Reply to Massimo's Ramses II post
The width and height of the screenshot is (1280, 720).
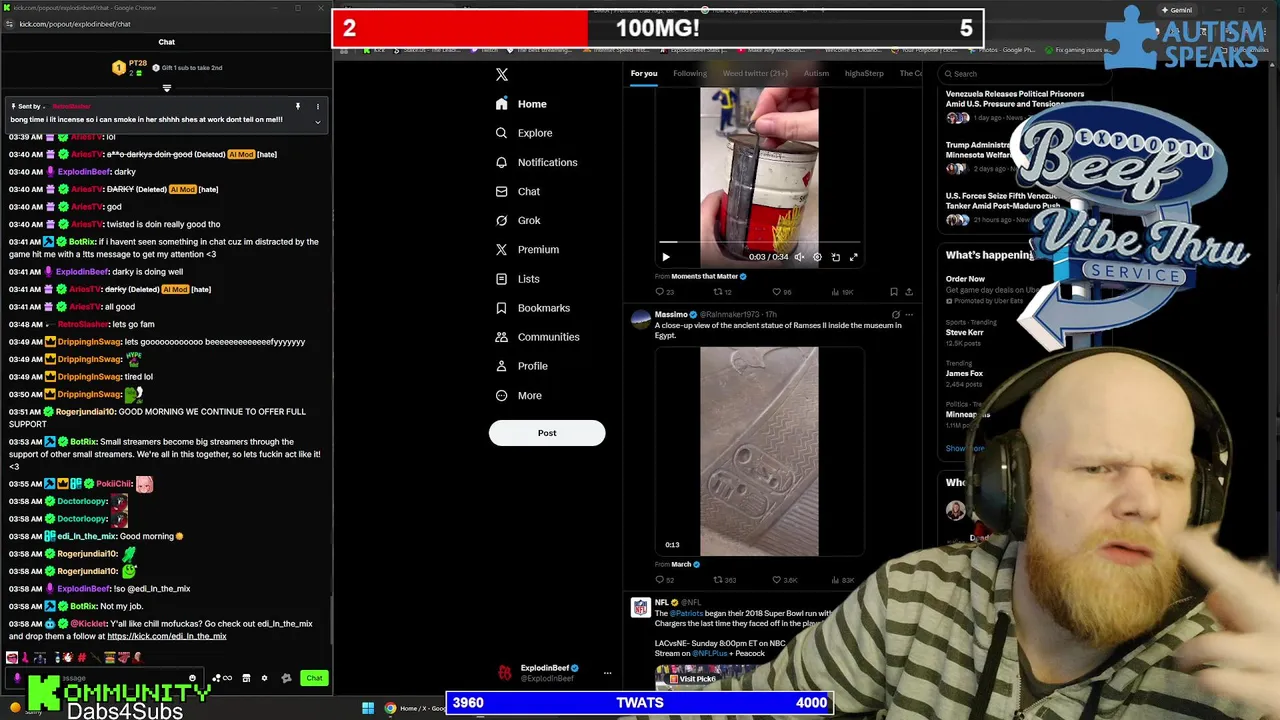pos(664,580)
